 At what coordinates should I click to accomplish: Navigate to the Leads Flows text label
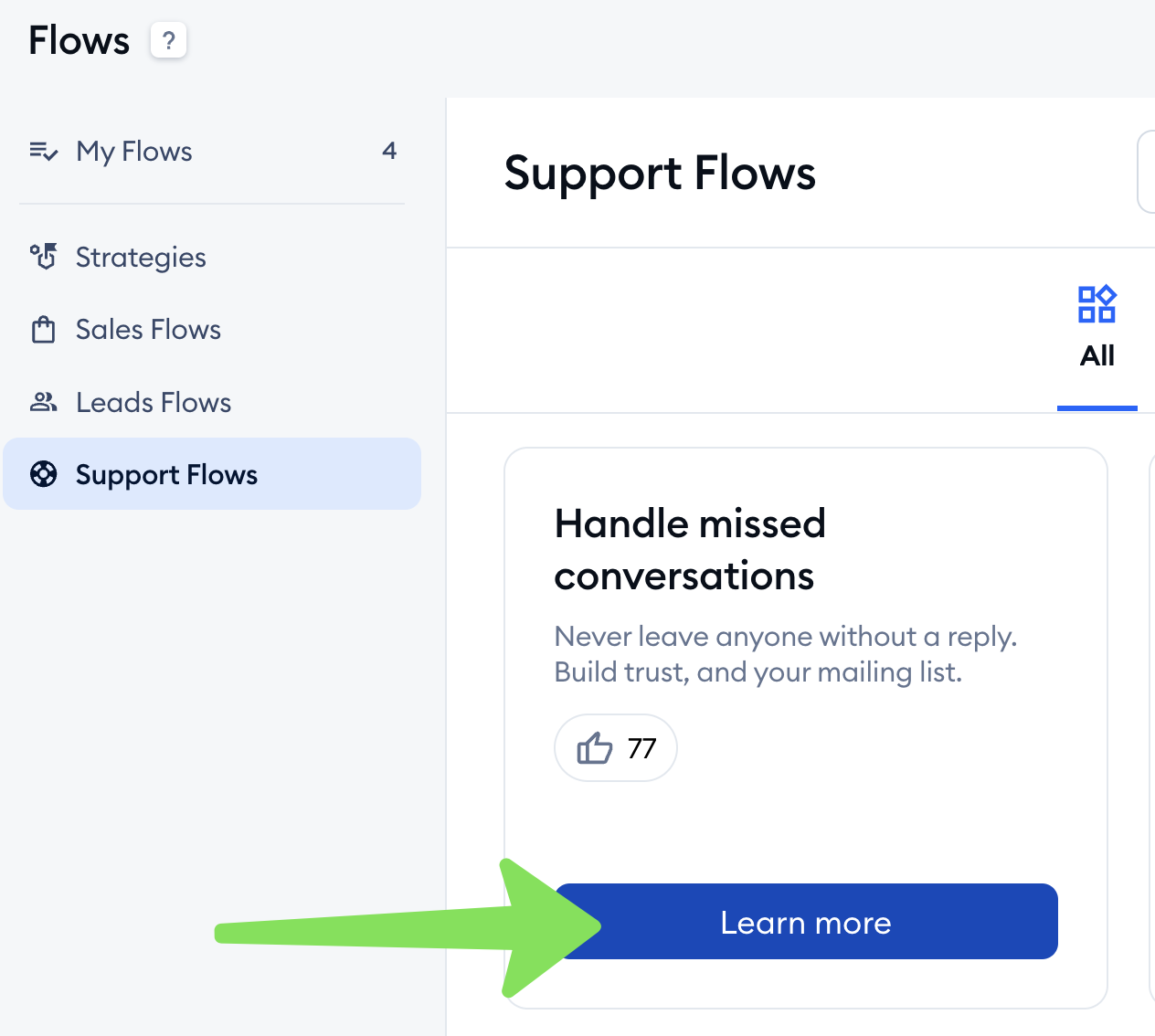point(154,402)
